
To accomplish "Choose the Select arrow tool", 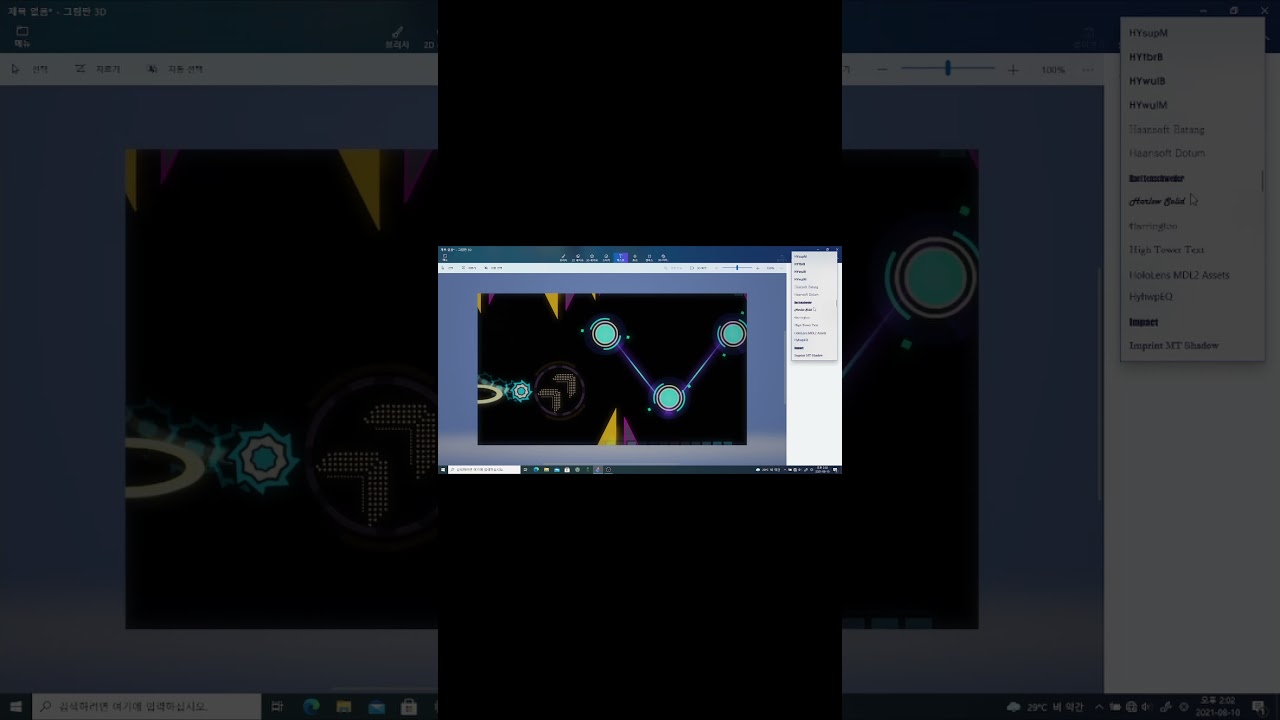I will pos(447,268).
